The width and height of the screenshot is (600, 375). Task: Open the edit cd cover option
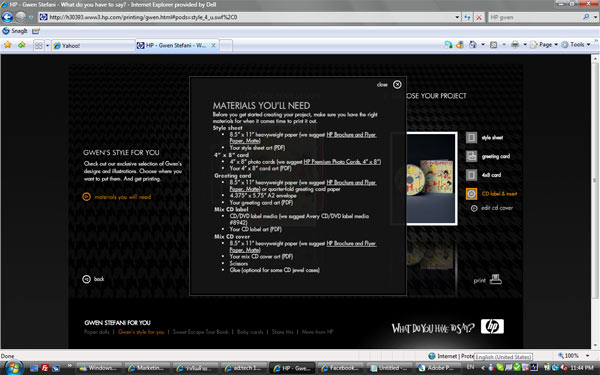point(491,208)
